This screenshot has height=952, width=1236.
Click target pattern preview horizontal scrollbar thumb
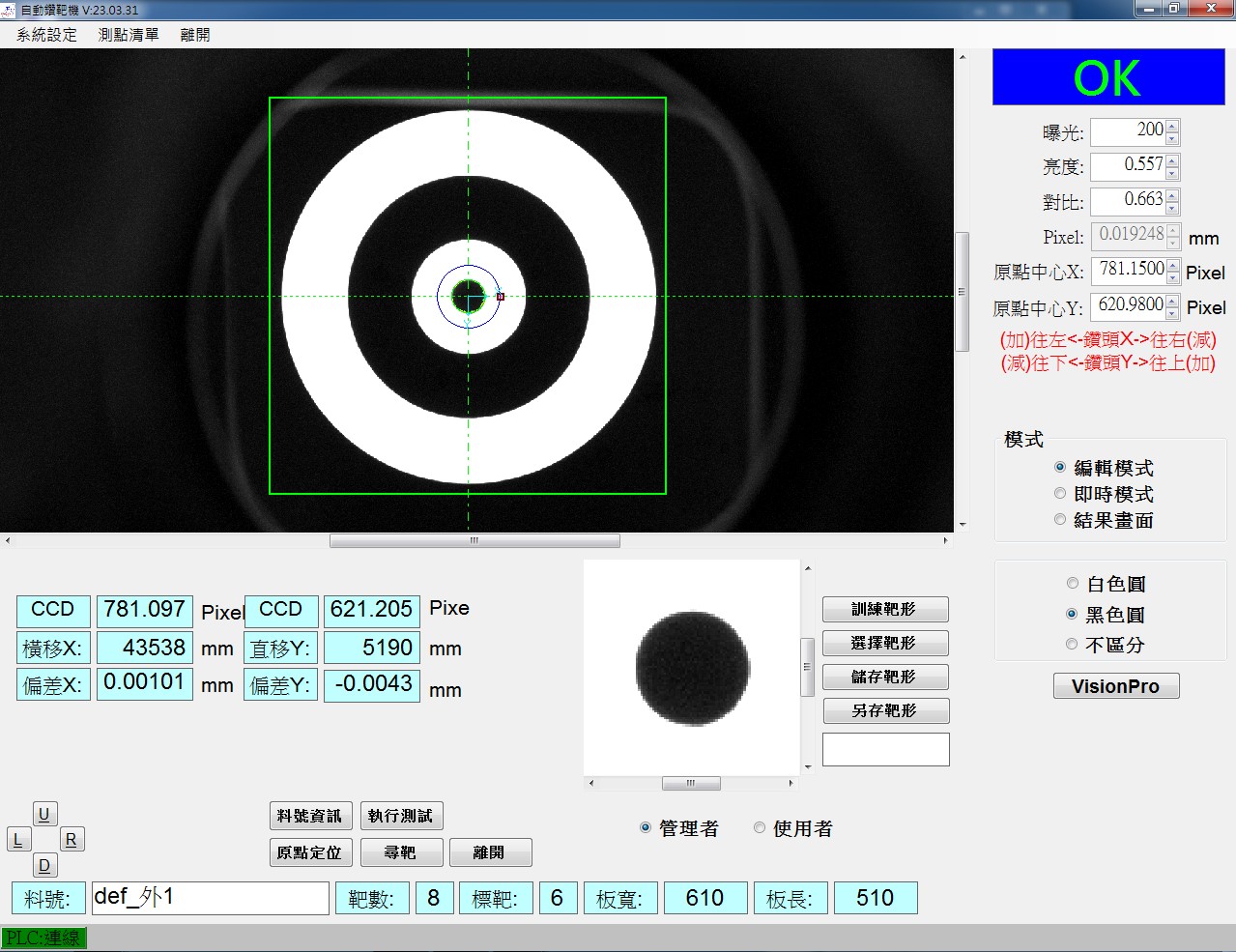tap(691, 784)
